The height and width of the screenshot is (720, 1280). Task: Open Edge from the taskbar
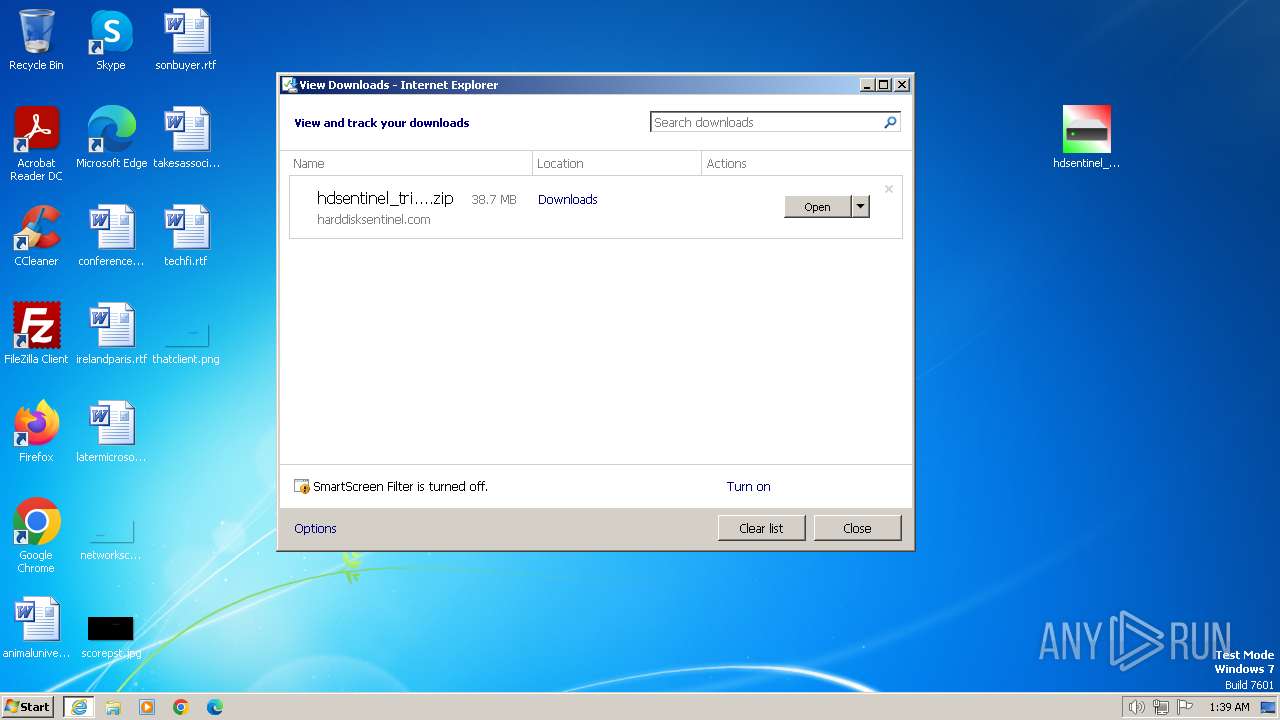coord(215,707)
